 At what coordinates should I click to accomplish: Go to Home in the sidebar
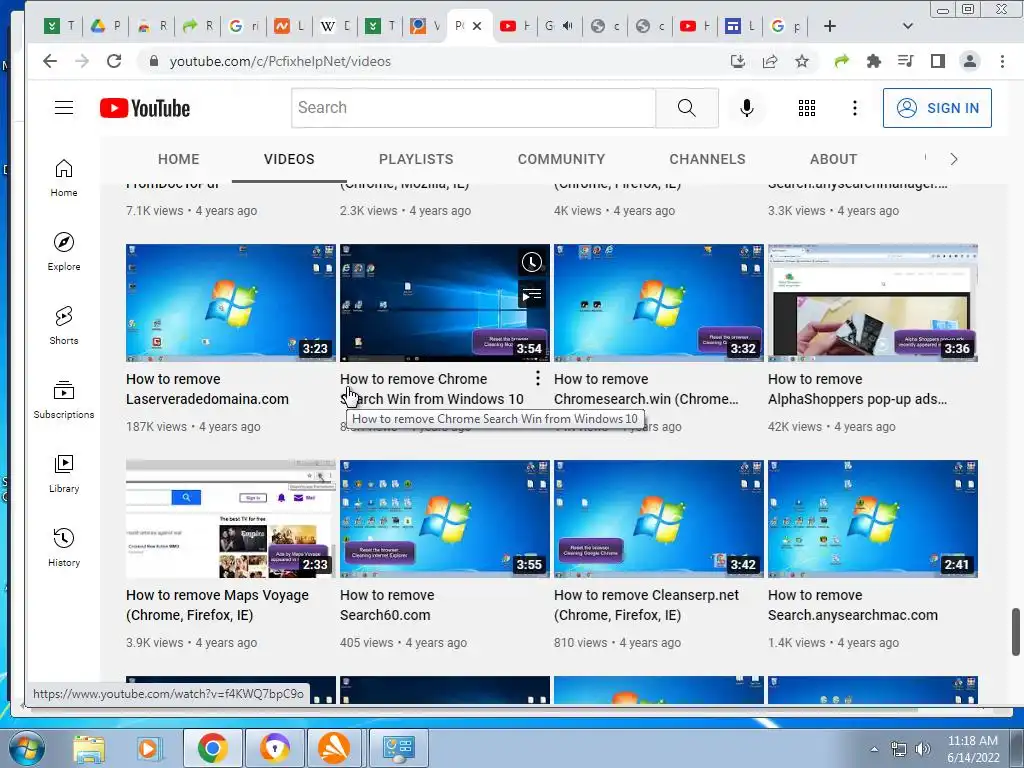coord(64,178)
